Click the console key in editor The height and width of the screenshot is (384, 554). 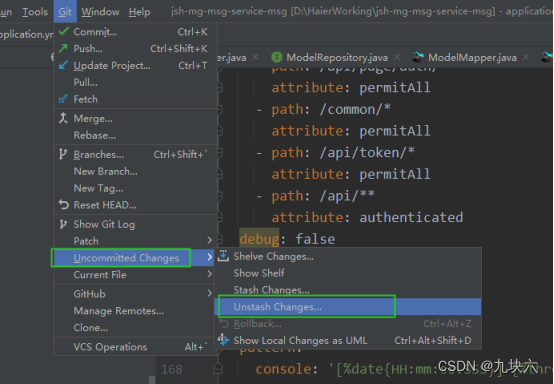point(284,370)
